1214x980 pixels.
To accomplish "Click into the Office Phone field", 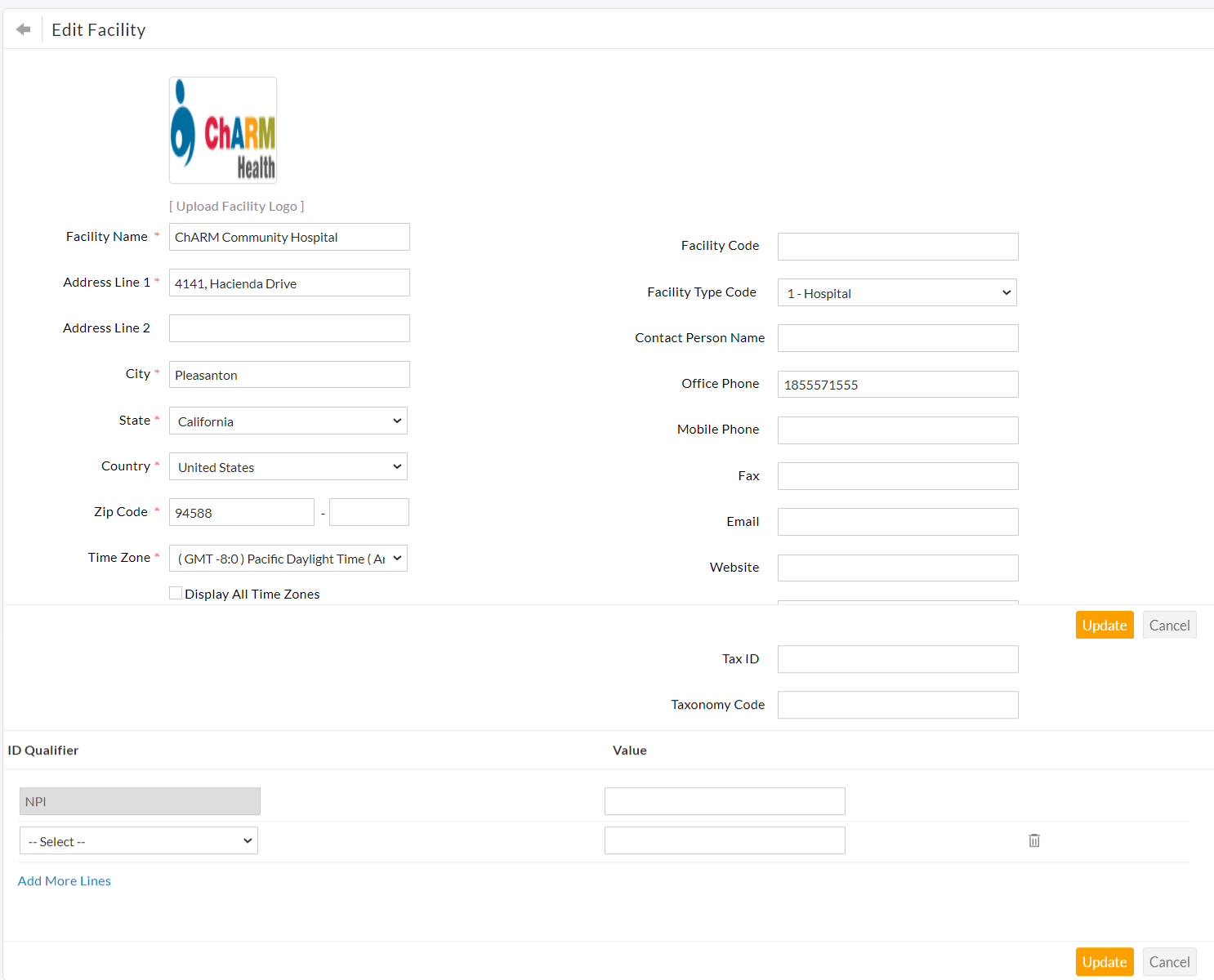I will [x=898, y=385].
